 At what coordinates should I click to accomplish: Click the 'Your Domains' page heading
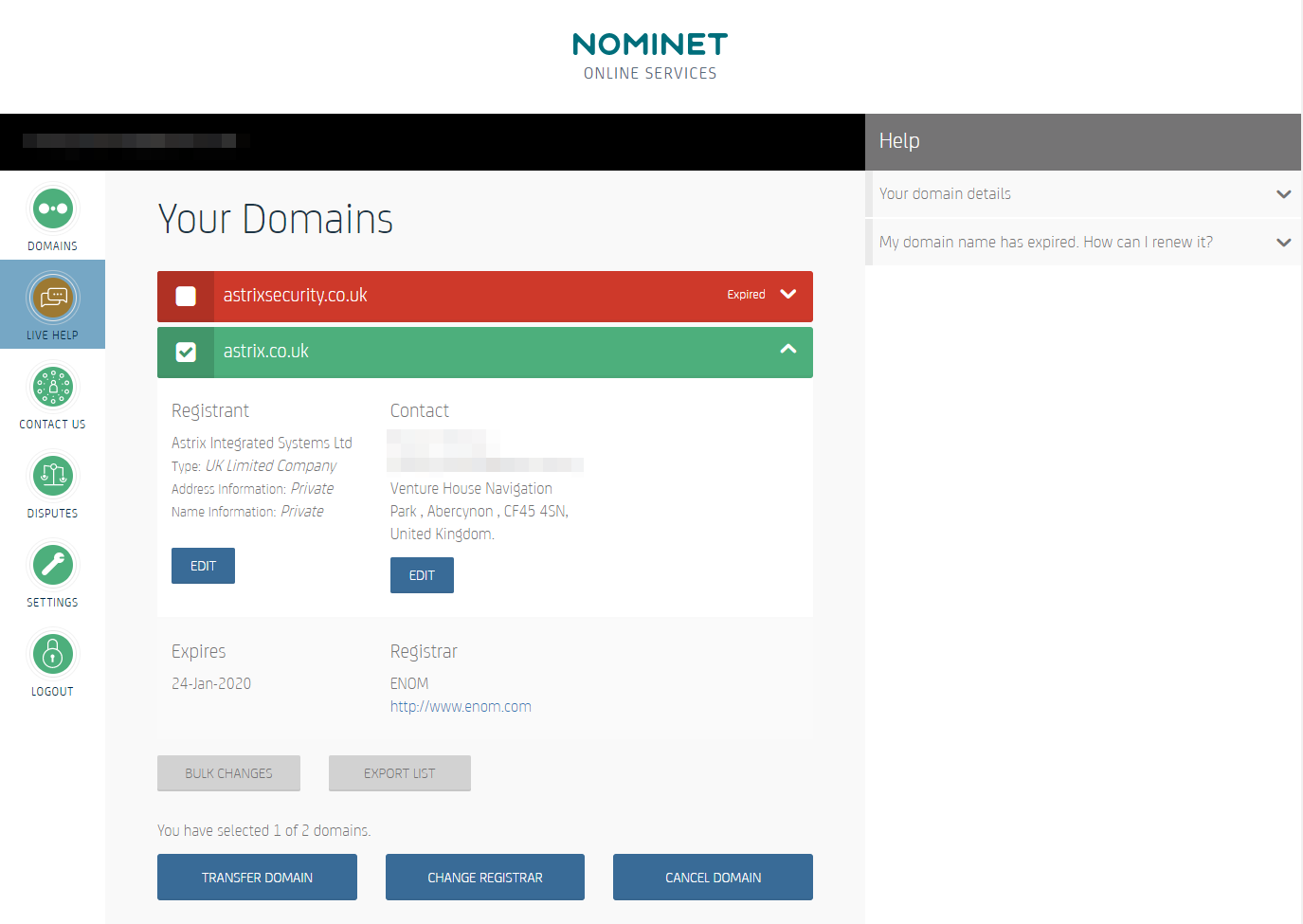[x=275, y=219]
